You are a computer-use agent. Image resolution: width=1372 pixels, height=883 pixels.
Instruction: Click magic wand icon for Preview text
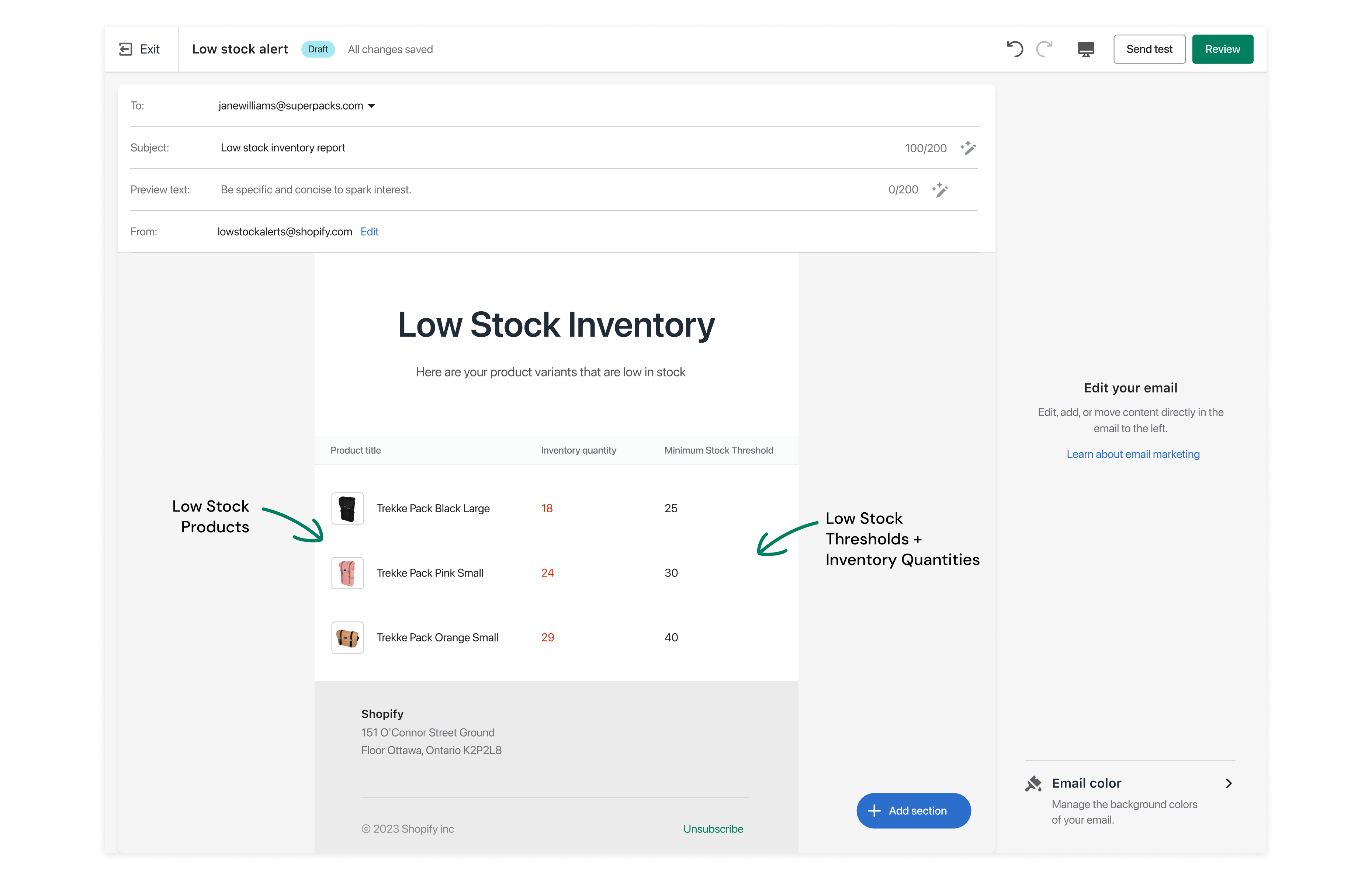tap(940, 190)
